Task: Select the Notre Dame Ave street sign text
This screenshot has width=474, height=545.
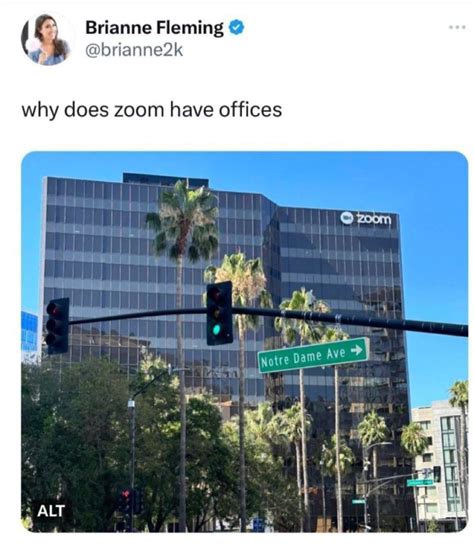Action: click(x=303, y=358)
